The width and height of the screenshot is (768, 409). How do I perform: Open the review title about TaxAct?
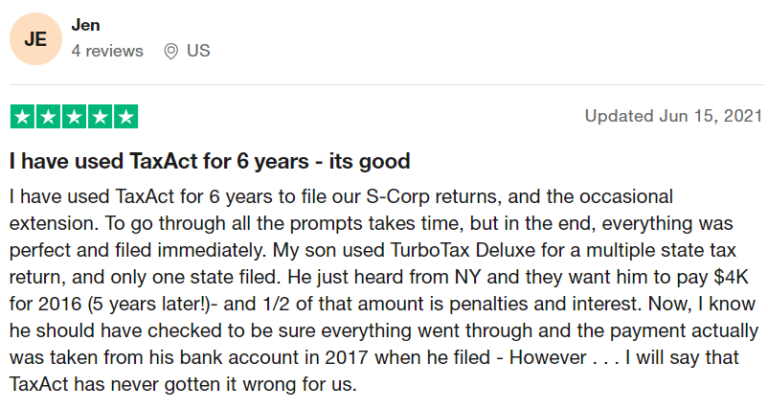[210, 161]
